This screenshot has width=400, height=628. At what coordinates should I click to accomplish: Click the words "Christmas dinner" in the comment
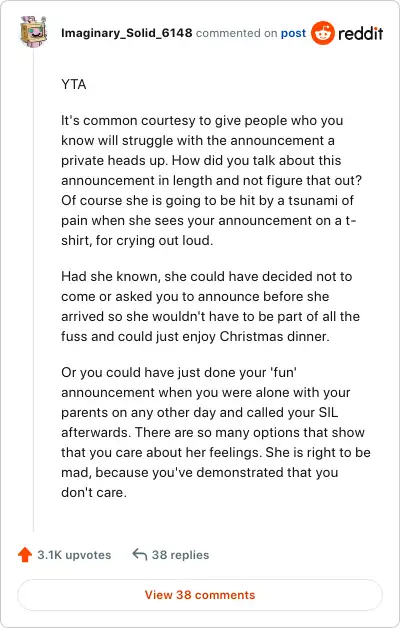pos(274,336)
